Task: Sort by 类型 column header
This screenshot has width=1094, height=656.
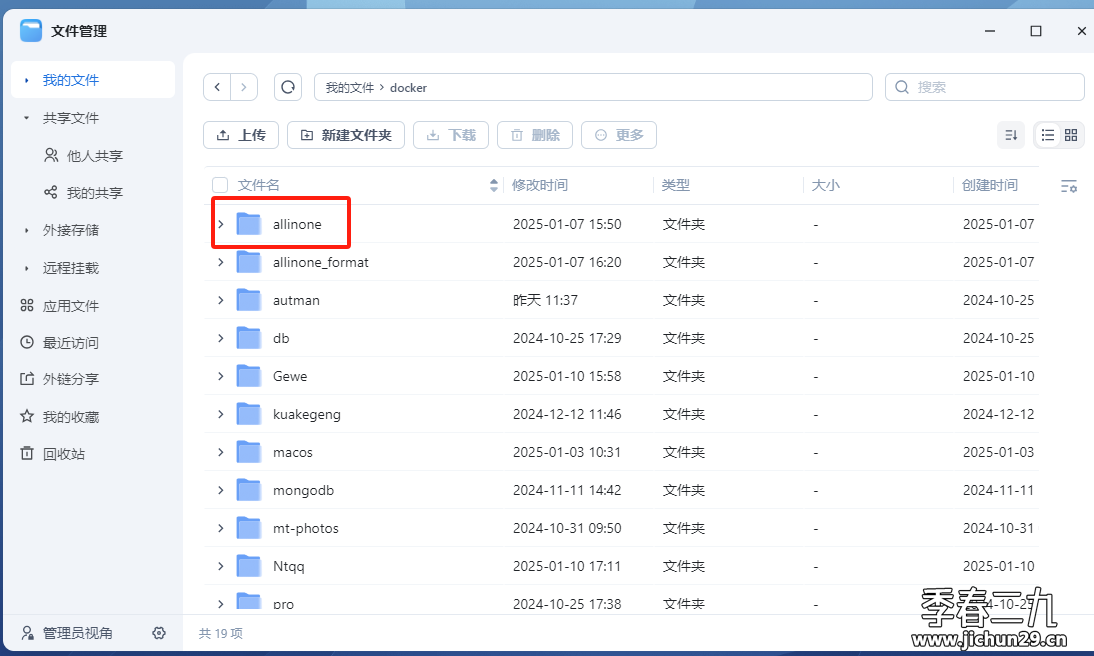Action: tap(675, 185)
